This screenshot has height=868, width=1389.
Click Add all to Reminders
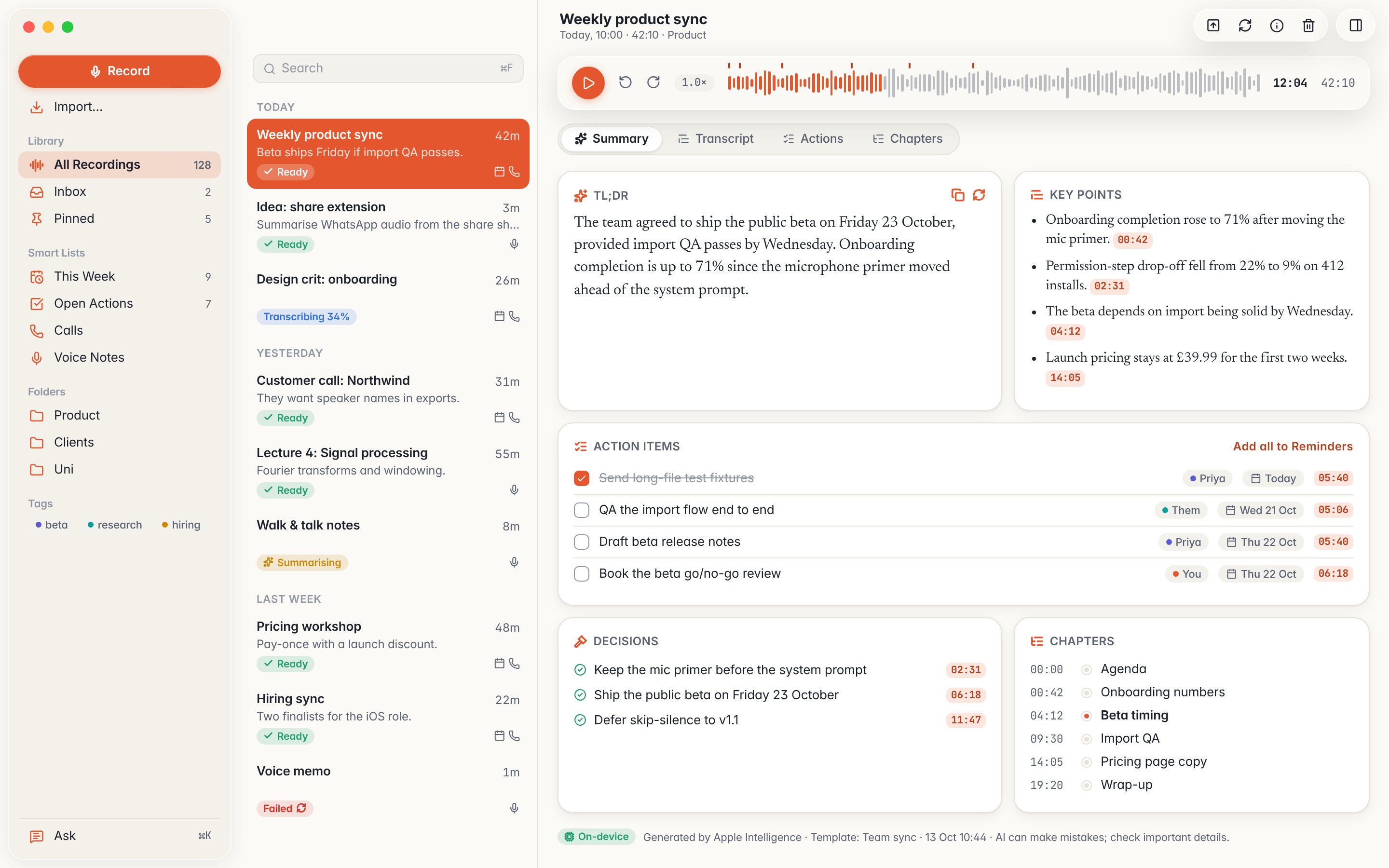pyautogui.click(x=1293, y=447)
